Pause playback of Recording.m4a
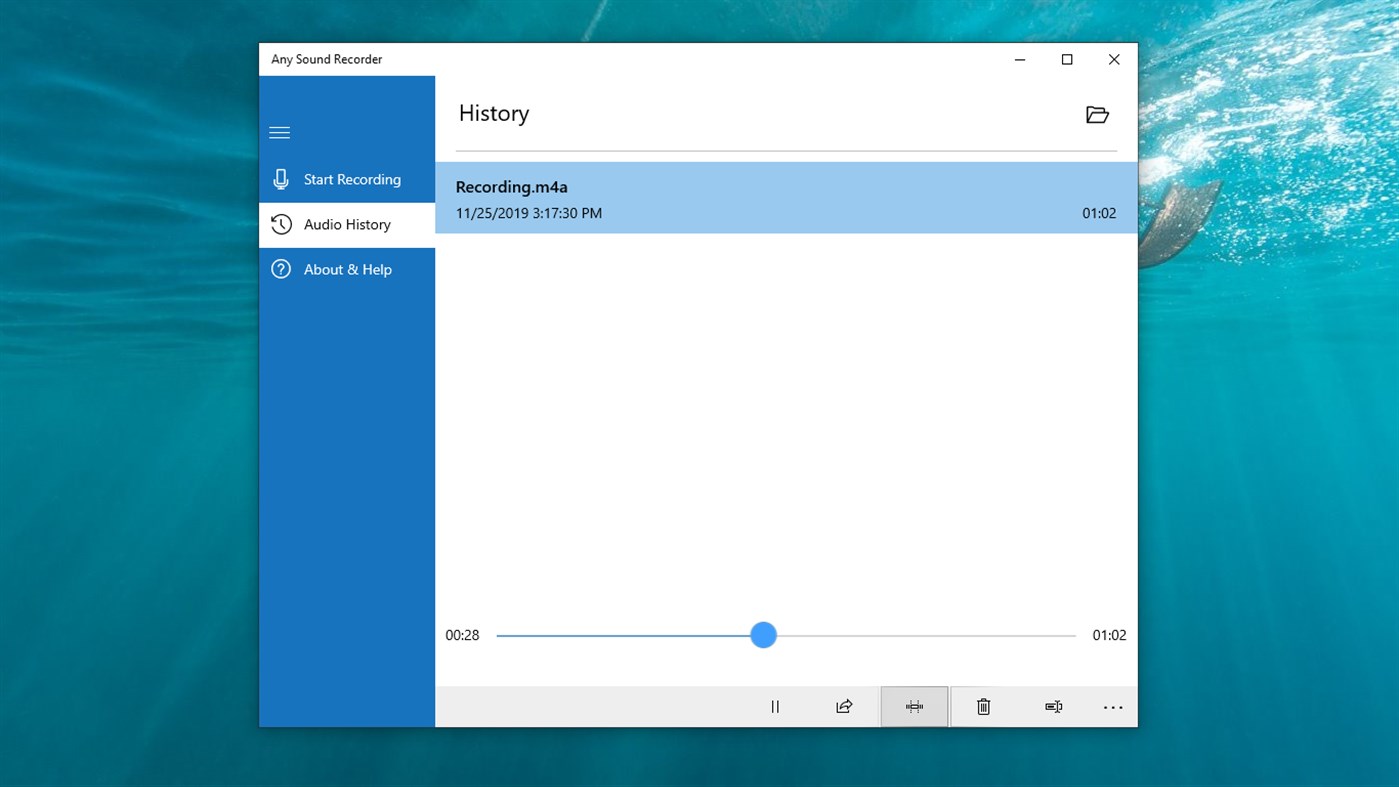This screenshot has width=1399, height=787. click(x=775, y=706)
